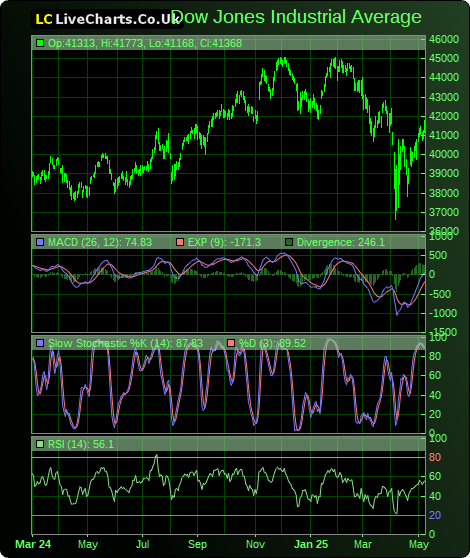Click the 46000 price axis label
Screen dimensions: 470x558
click(444, 39)
